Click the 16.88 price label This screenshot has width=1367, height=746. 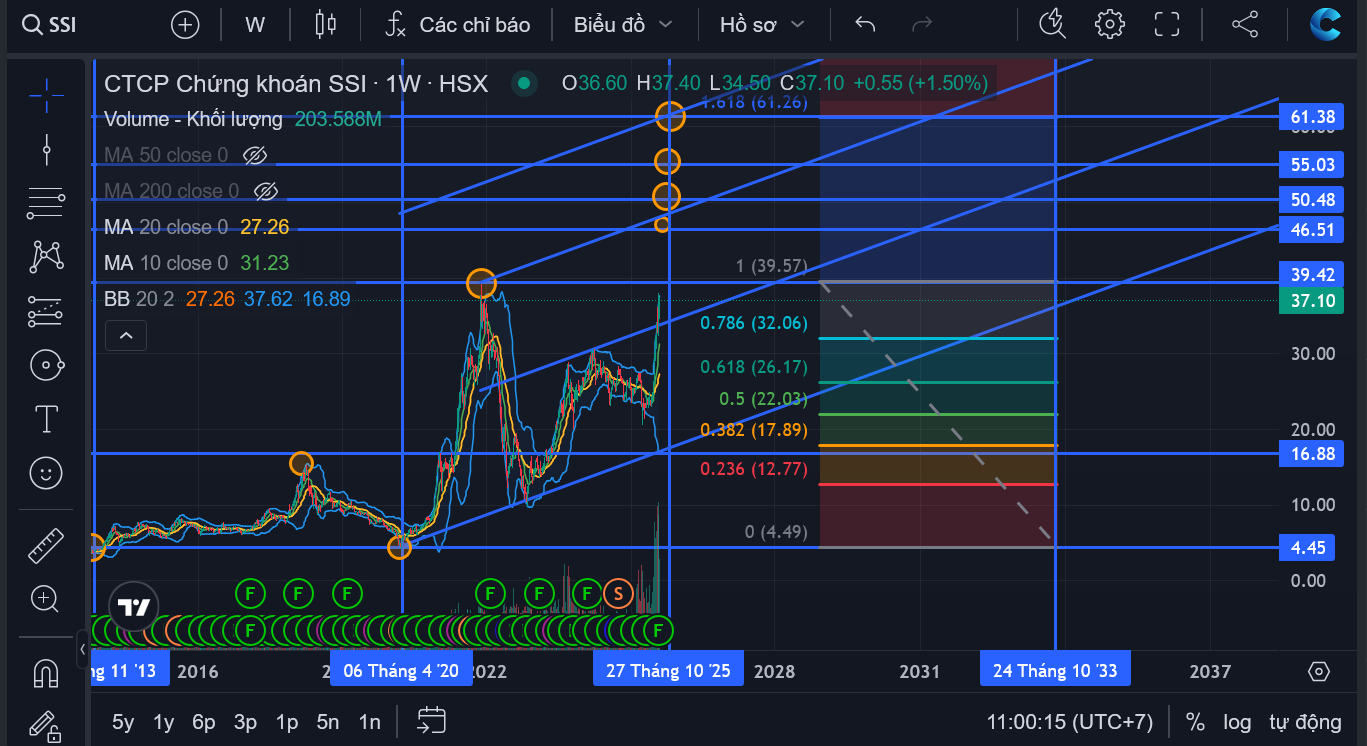pos(1313,453)
